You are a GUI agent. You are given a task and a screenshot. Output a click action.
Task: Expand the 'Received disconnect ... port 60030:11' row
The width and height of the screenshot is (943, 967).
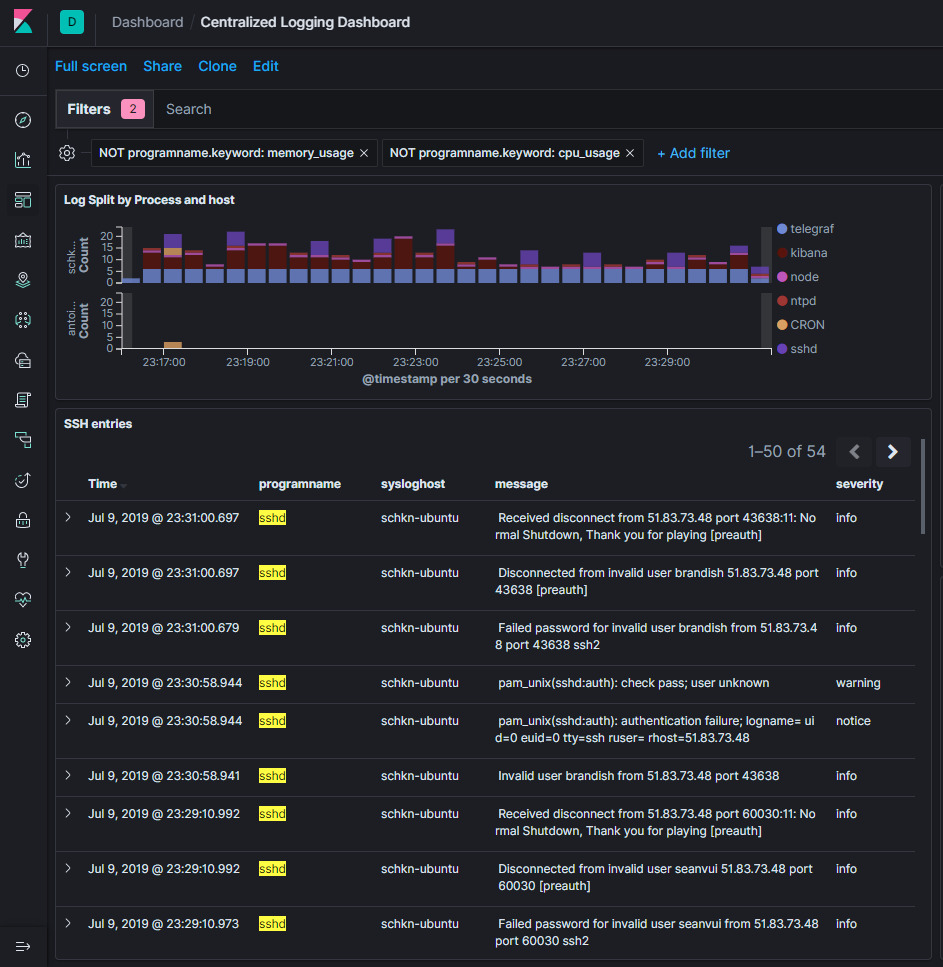(68, 813)
